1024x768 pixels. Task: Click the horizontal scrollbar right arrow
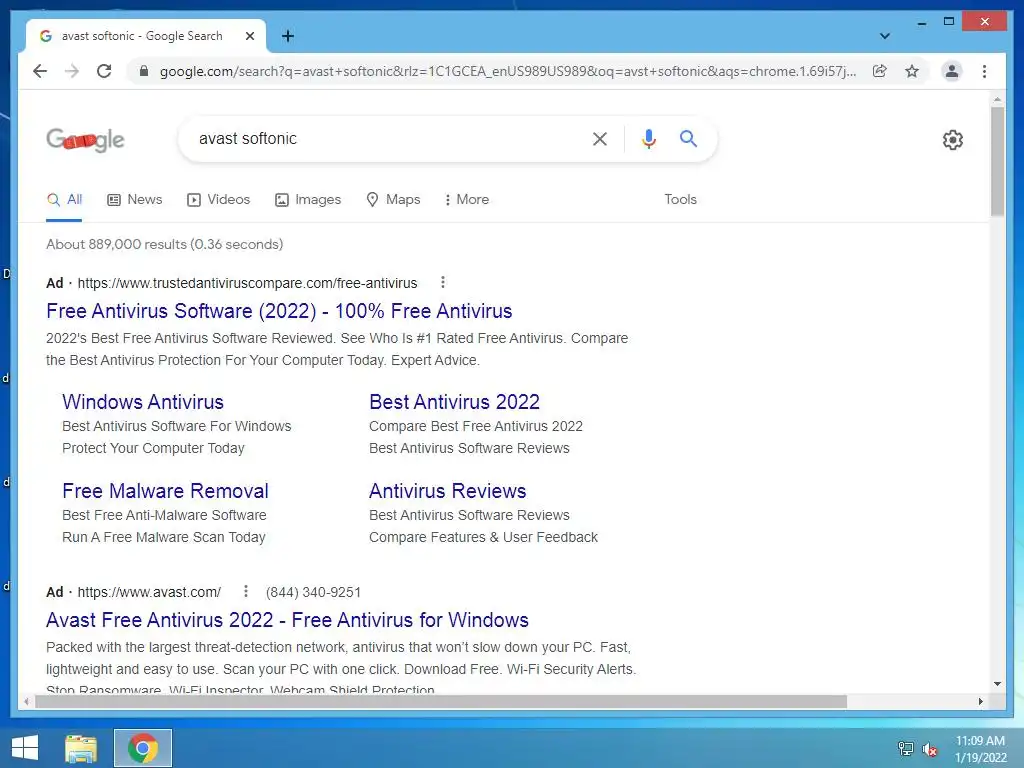980,701
